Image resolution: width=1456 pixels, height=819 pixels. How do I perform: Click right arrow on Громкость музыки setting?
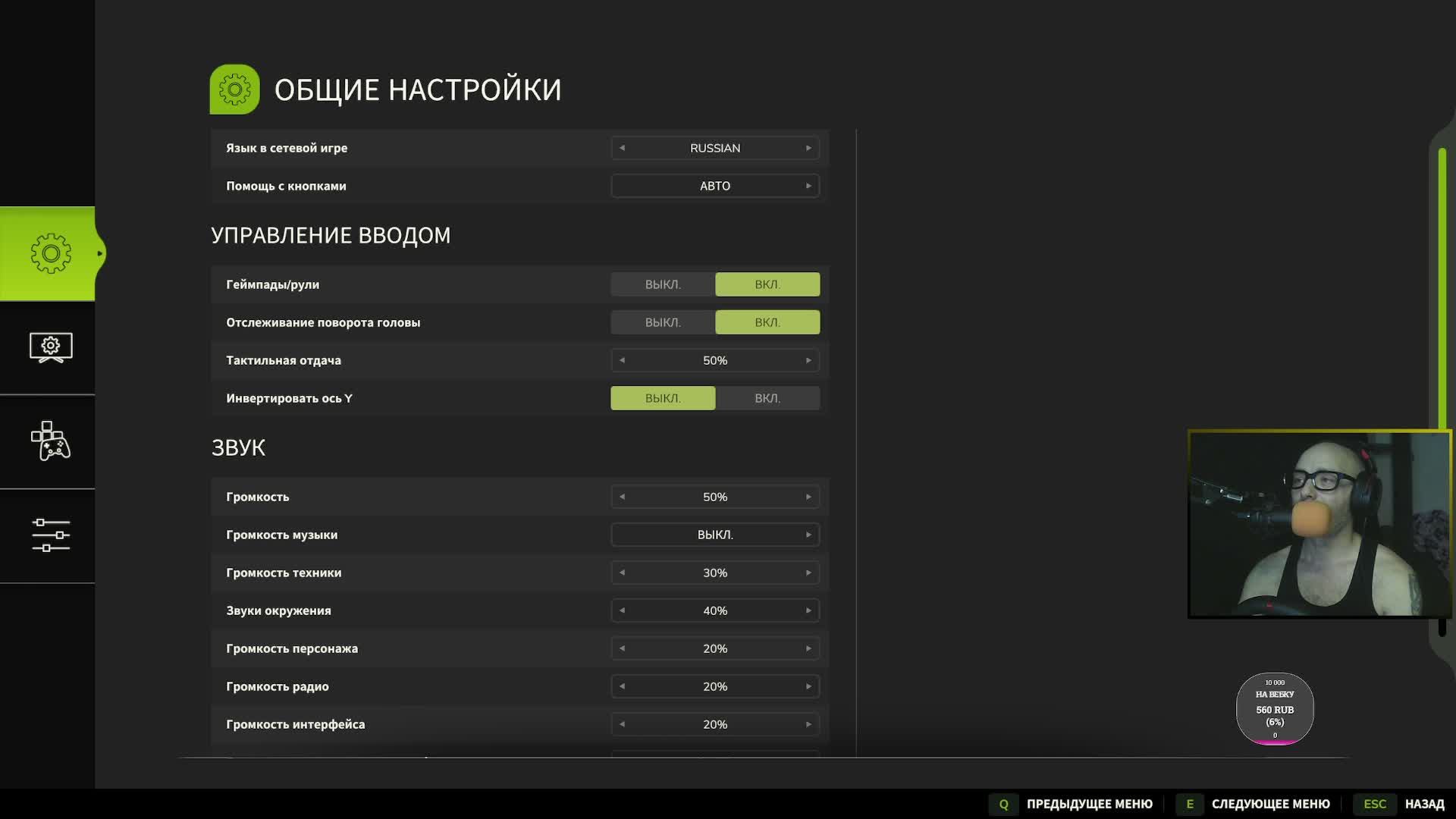click(809, 534)
